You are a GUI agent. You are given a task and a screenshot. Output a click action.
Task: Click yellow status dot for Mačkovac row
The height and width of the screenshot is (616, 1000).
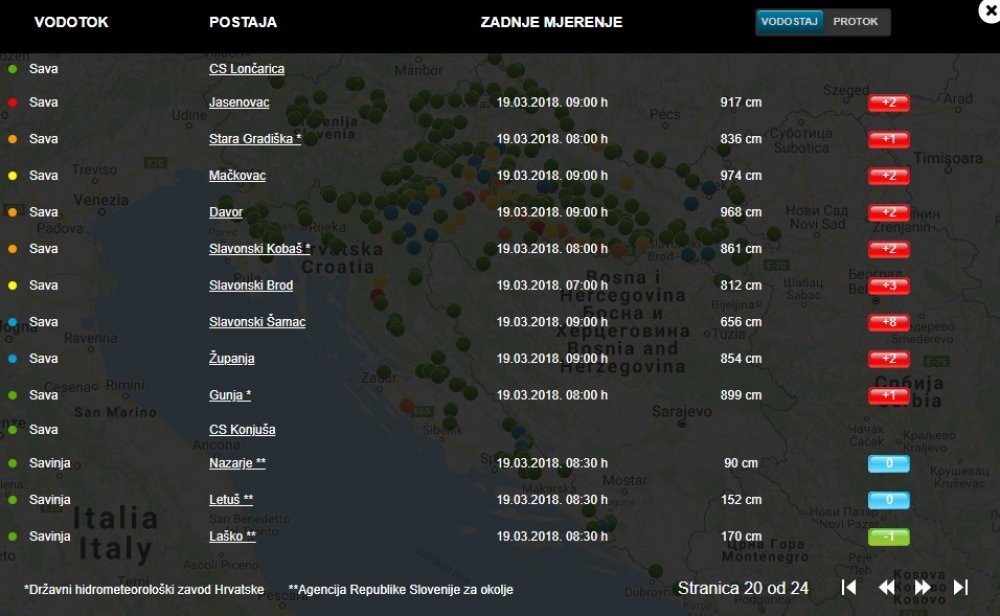tap(12, 175)
